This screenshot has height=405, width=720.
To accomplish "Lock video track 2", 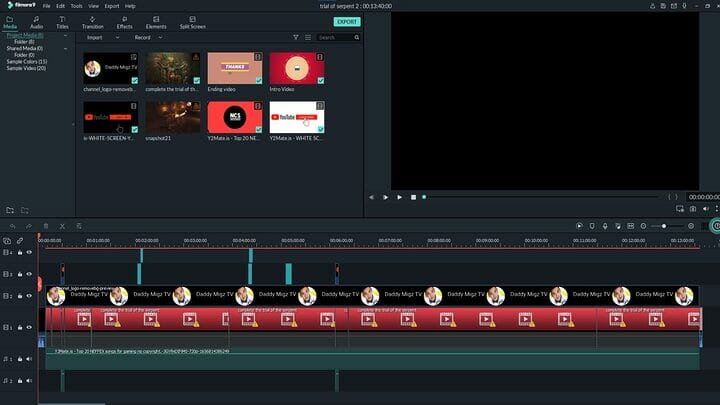I will point(20,296).
